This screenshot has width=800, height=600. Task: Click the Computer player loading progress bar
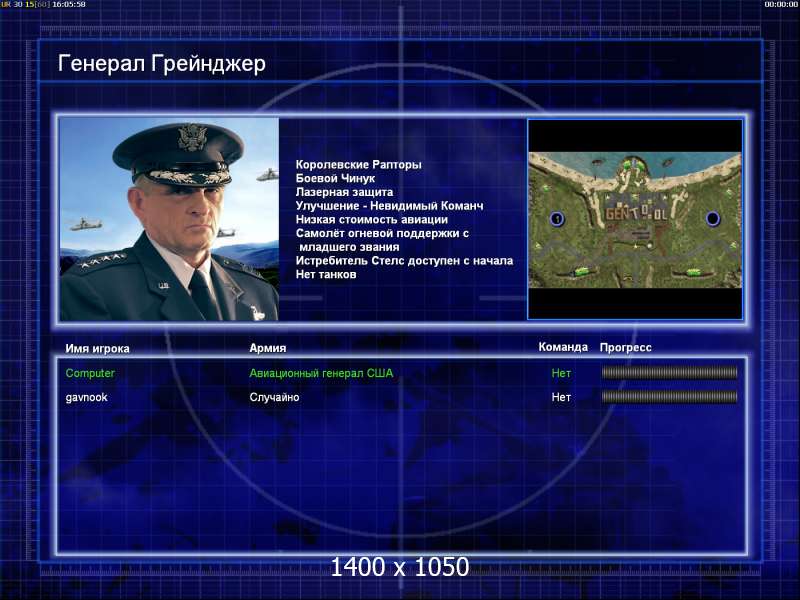coord(669,373)
